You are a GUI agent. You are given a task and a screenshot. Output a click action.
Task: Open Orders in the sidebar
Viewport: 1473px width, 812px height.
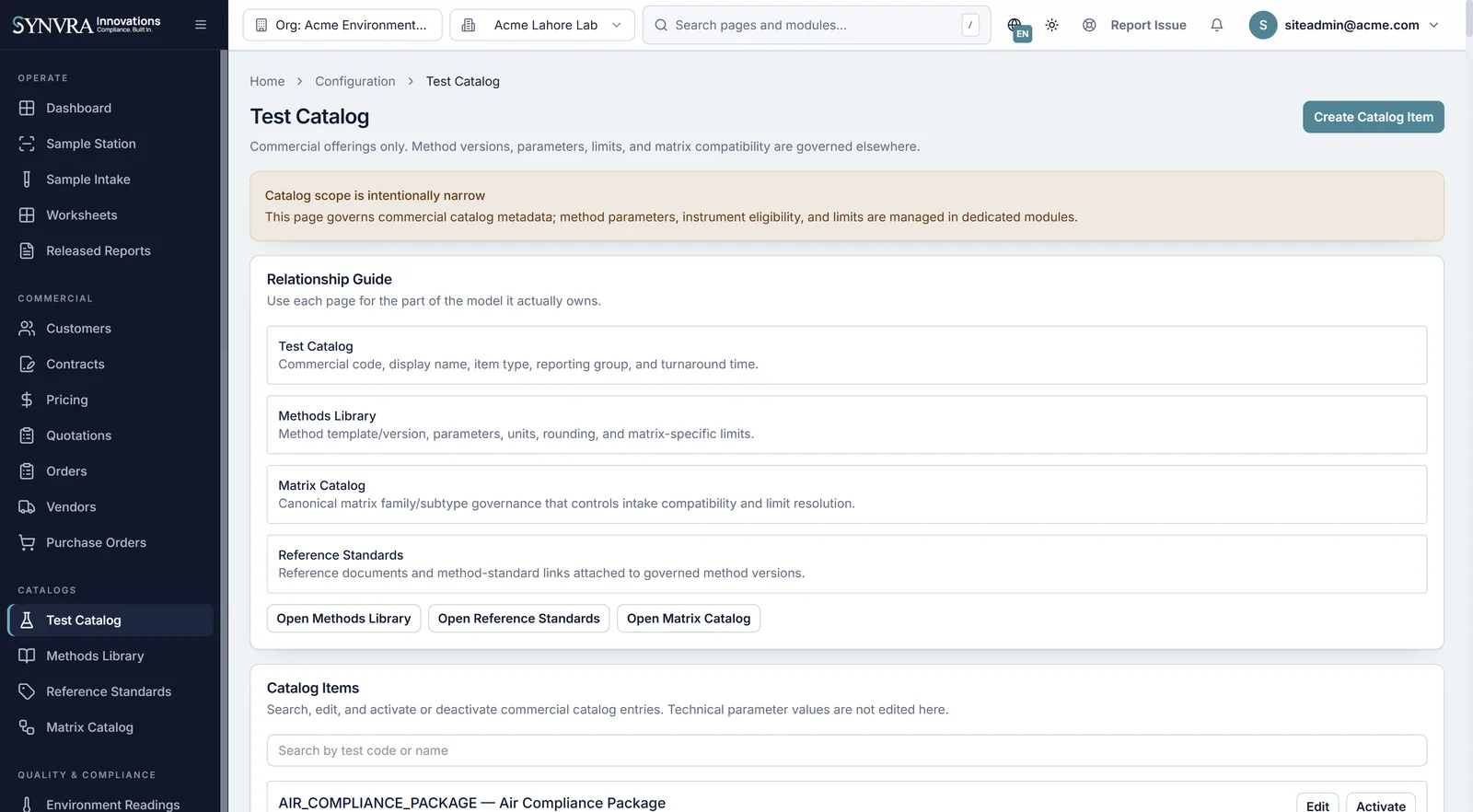click(110, 471)
